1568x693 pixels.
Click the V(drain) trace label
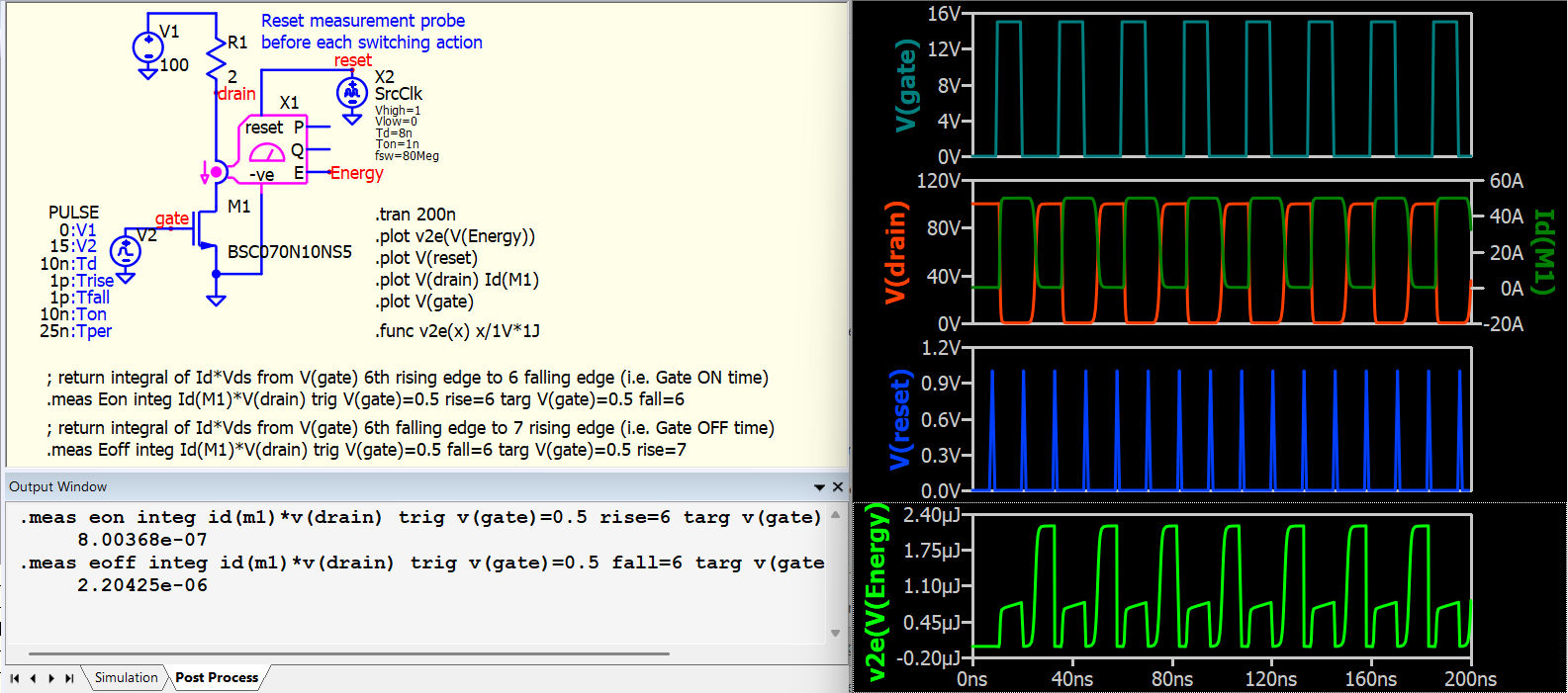point(894,252)
